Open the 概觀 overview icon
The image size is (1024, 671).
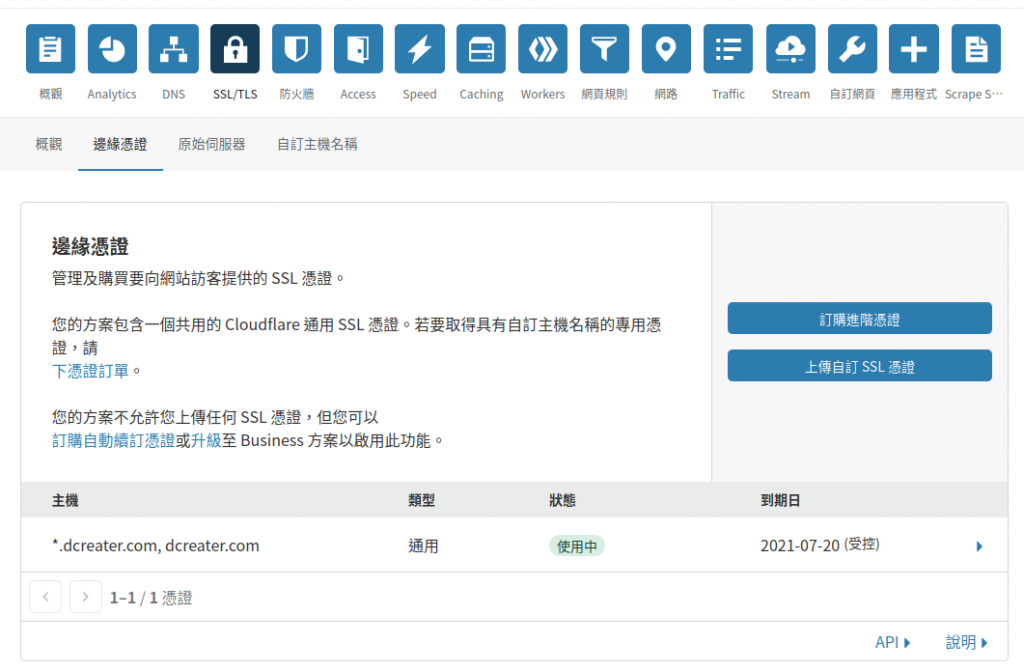tap(50, 49)
